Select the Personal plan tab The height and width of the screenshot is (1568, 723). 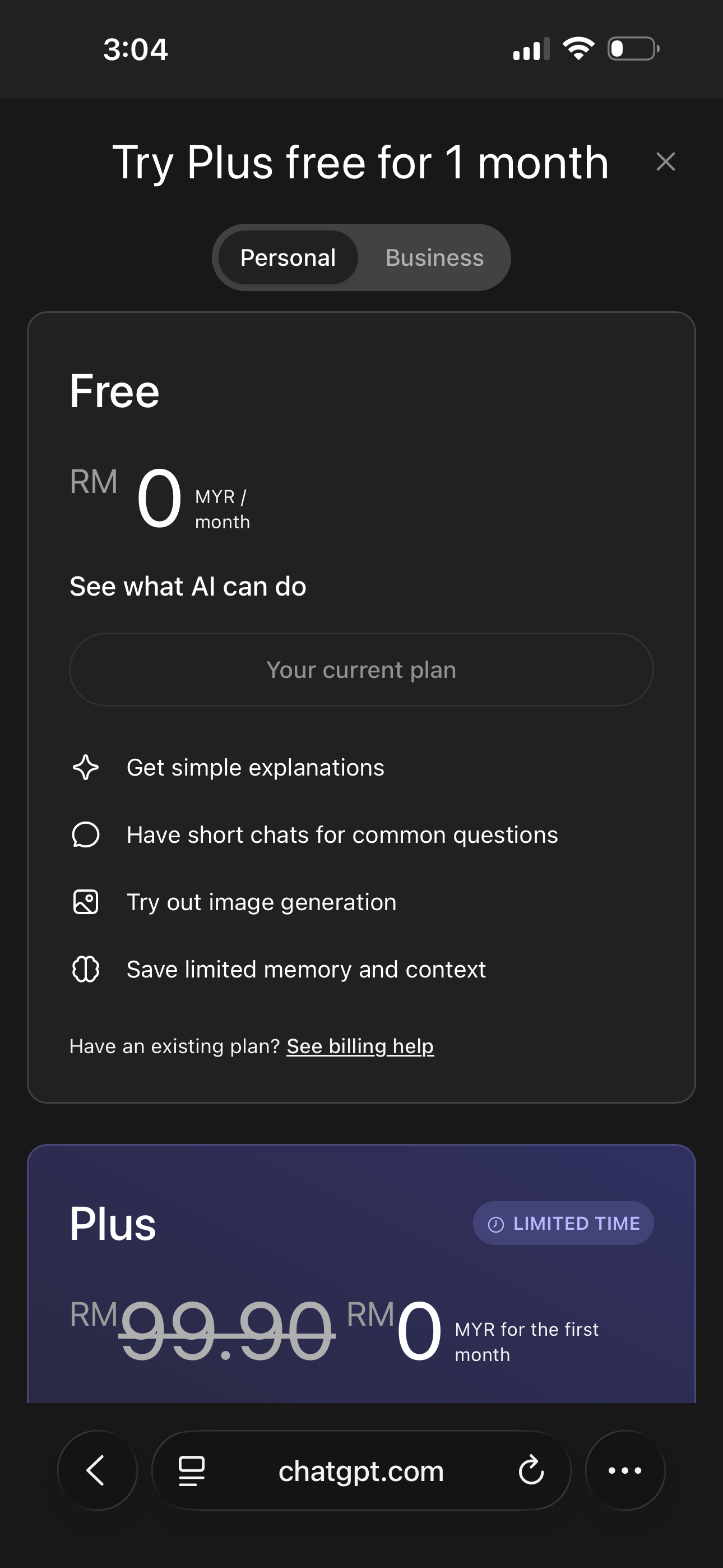pos(288,257)
